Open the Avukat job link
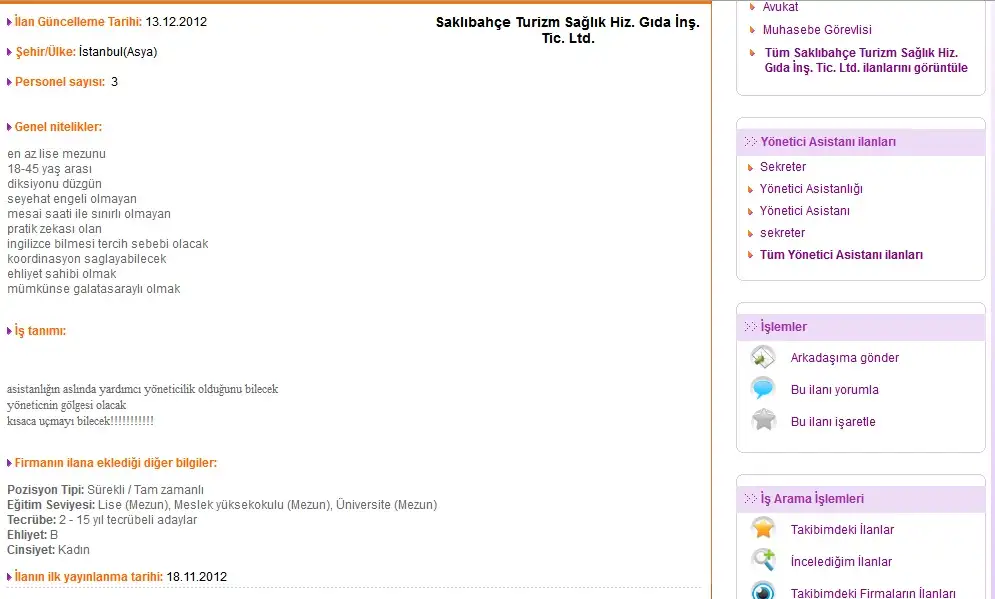This screenshot has height=599, width=995. pos(780,7)
